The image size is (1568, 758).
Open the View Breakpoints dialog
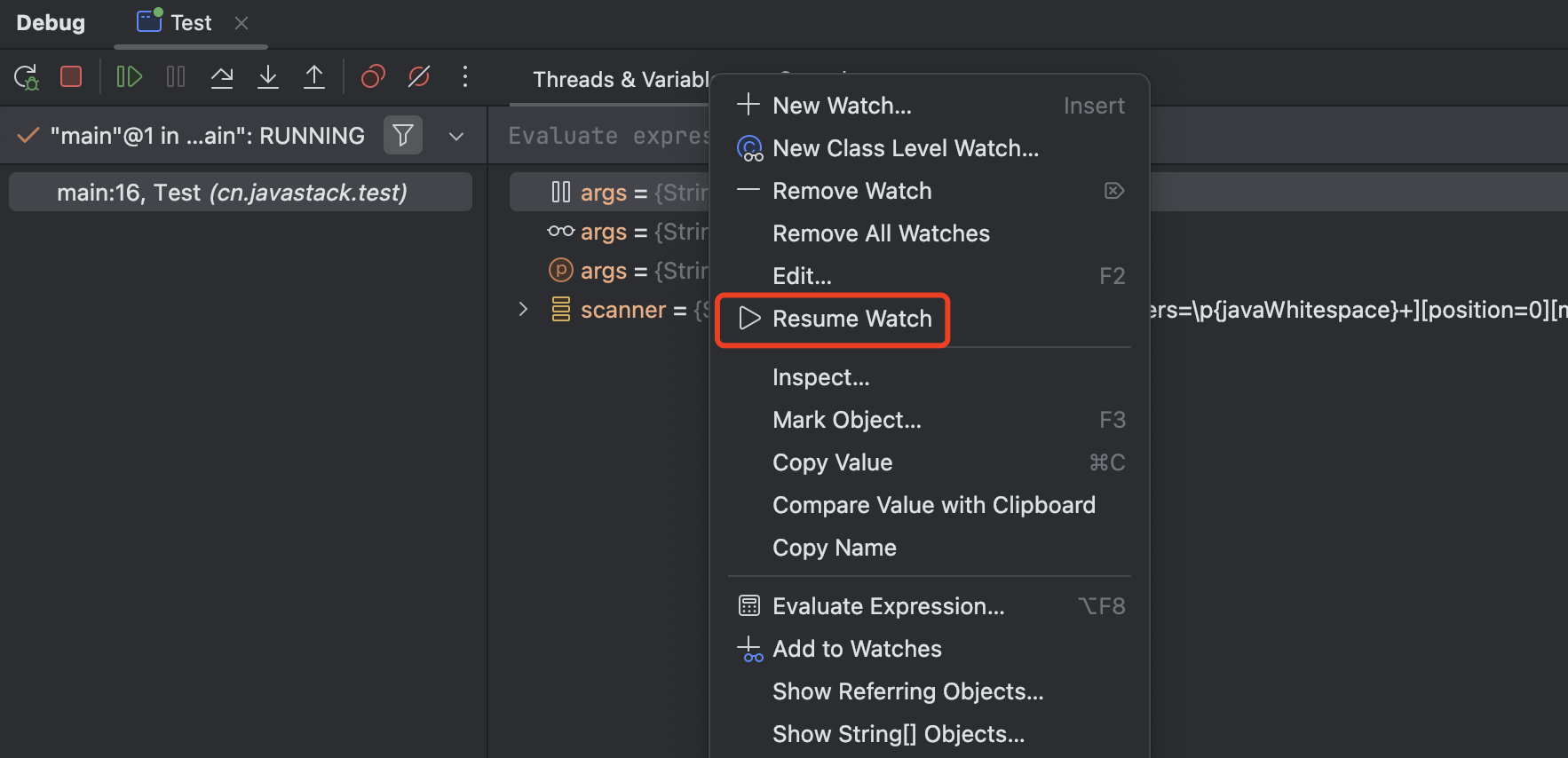(x=373, y=77)
